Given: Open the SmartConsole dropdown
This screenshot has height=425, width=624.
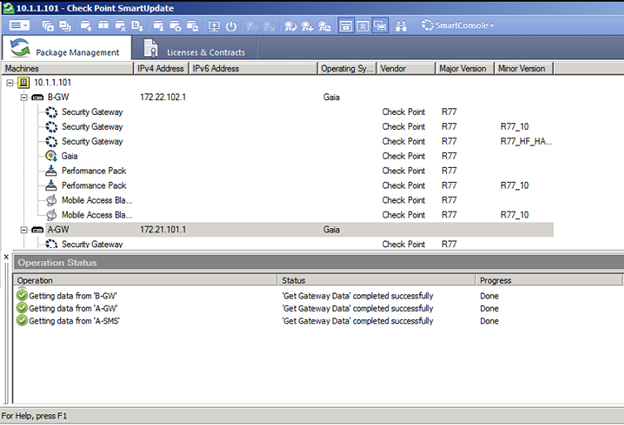Looking at the screenshot, I should (458, 25).
